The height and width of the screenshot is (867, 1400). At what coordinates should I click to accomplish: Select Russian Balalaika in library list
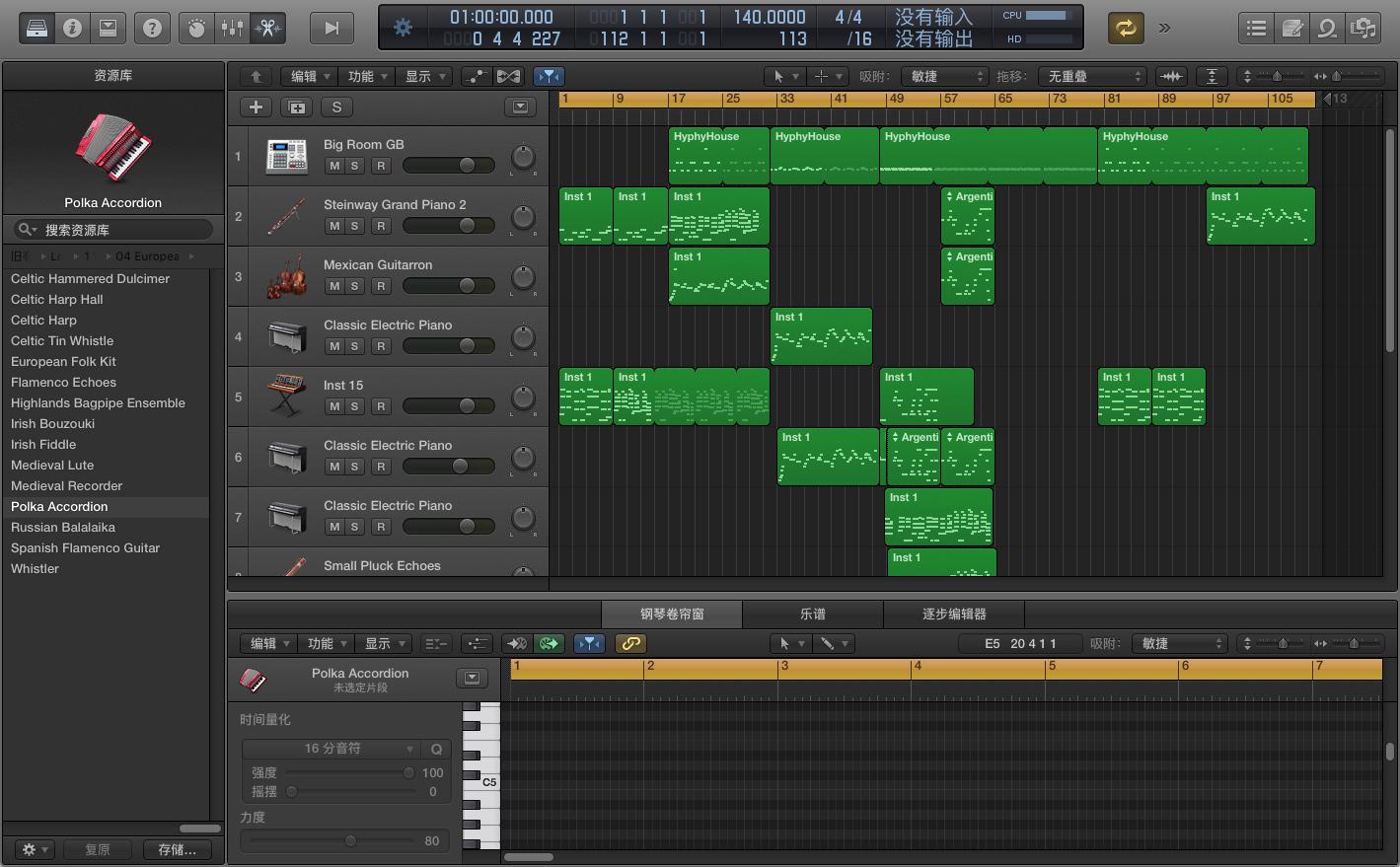click(x=106, y=528)
